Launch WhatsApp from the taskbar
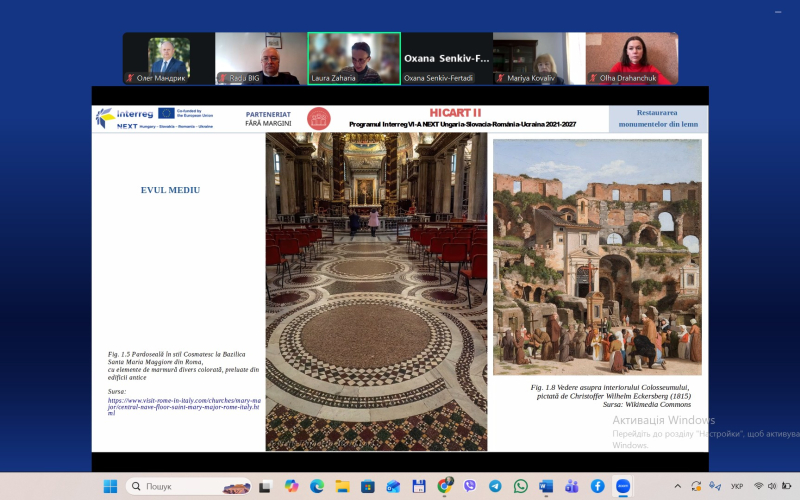This screenshot has width=800, height=500. coord(520,486)
